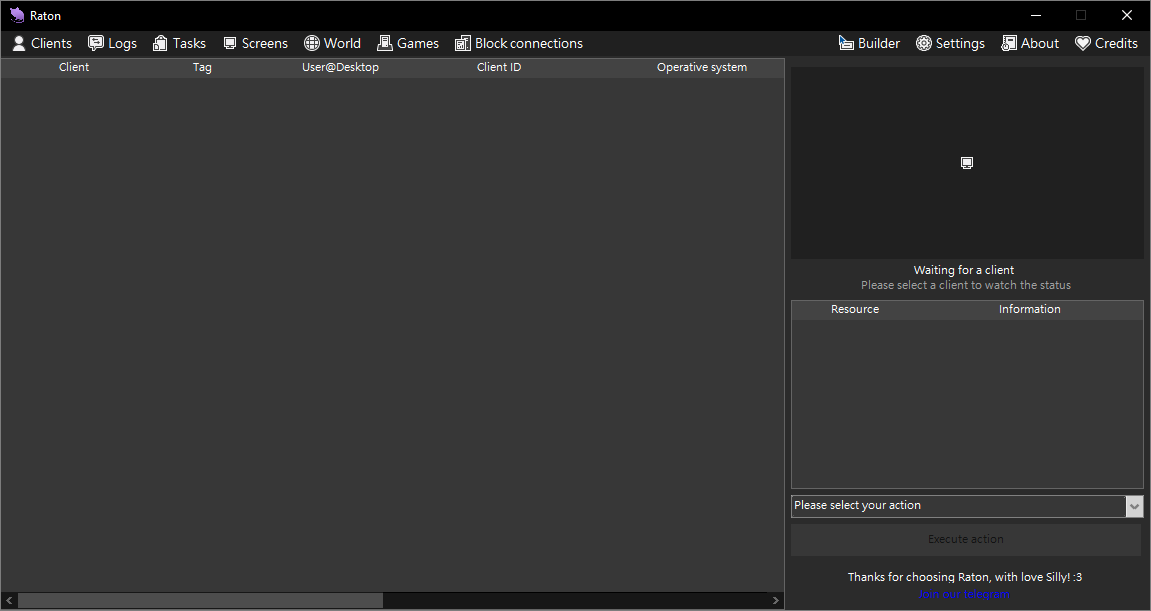This screenshot has height=611, width=1151.
Task: Open the World globe icon
Action: click(312, 43)
